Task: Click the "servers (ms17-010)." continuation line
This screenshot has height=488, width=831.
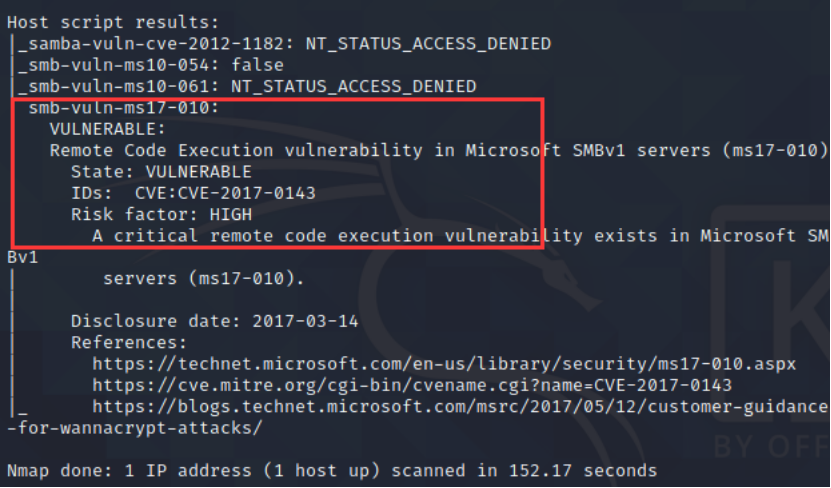Action: pyautogui.click(x=203, y=279)
